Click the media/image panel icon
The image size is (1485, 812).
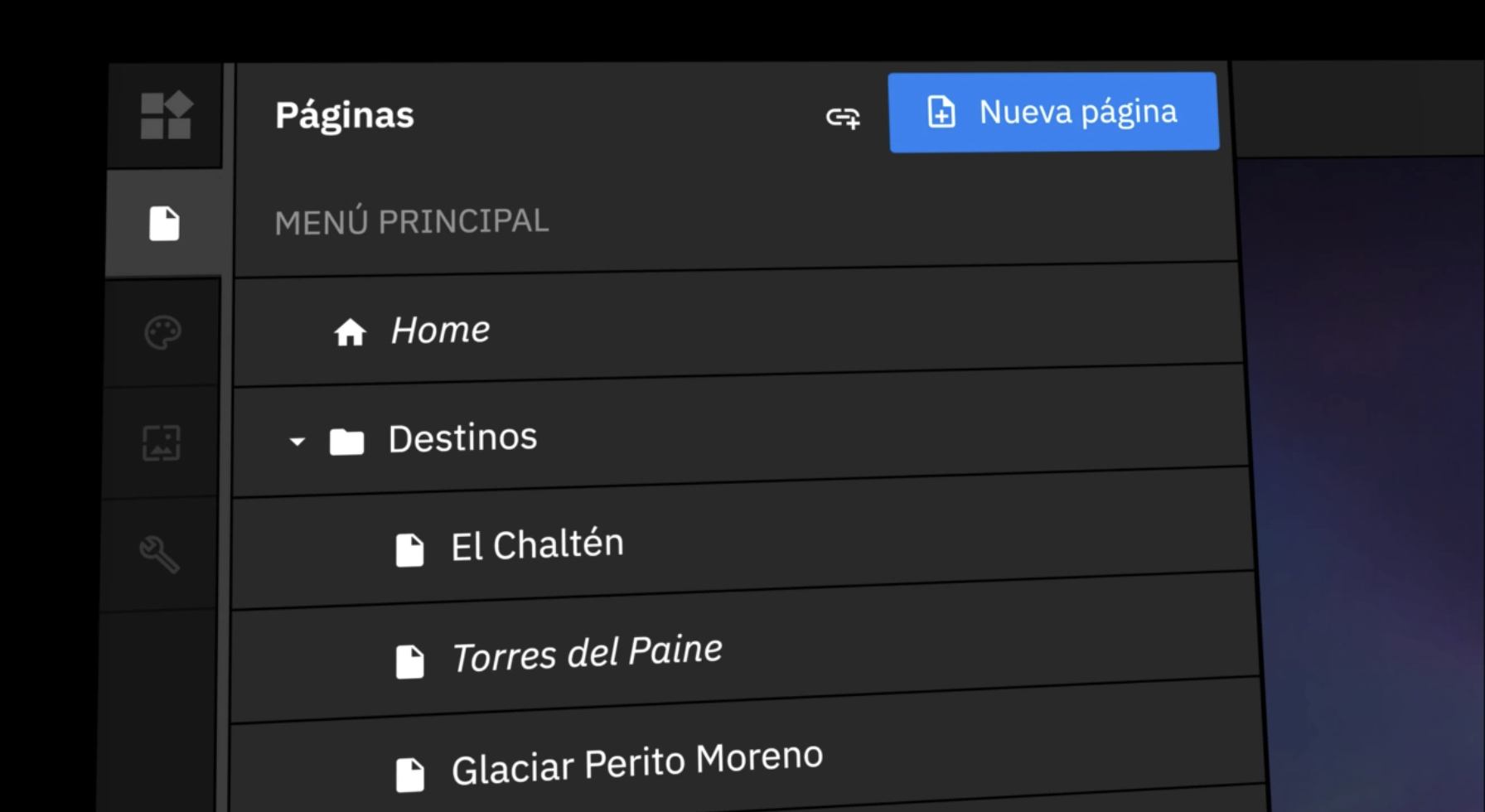[162, 443]
